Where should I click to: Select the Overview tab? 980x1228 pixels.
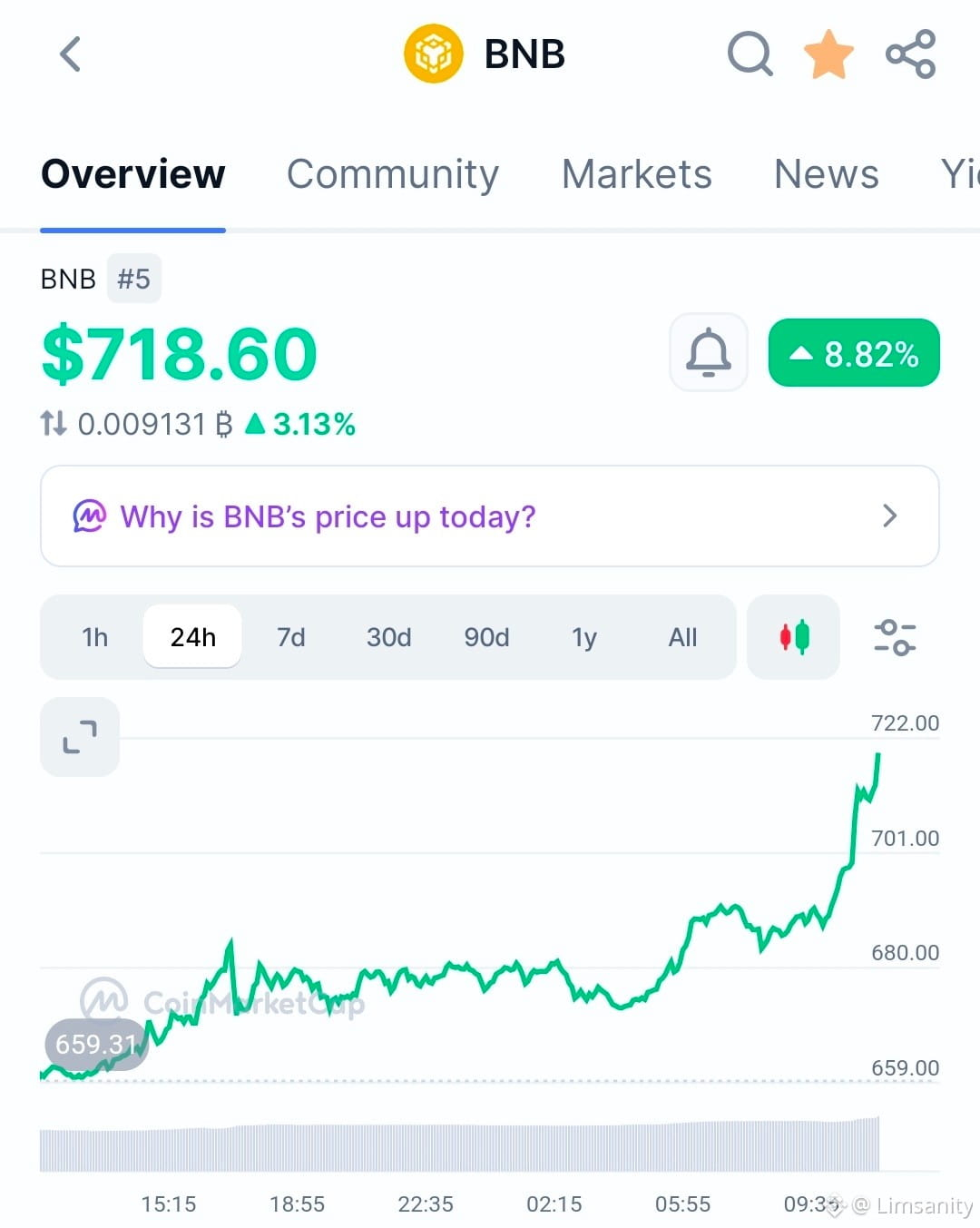[133, 174]
